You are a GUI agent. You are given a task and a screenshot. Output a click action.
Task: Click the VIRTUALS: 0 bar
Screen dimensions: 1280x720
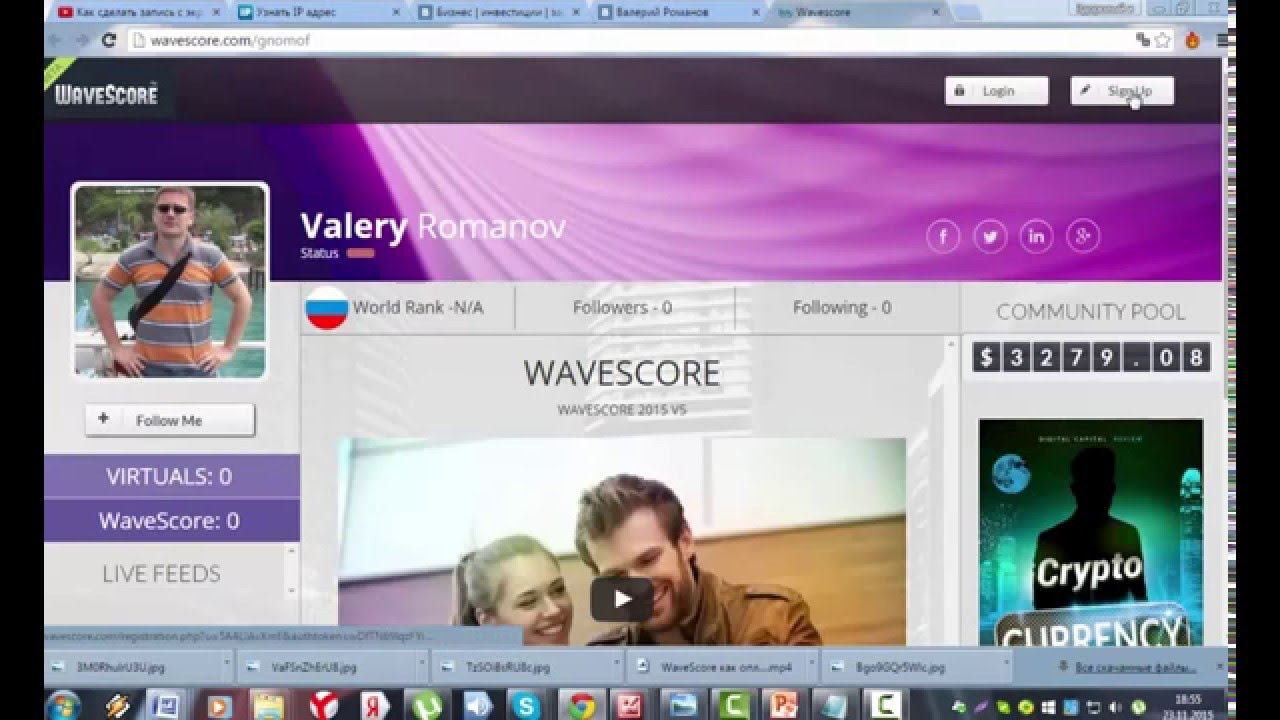click(x=170, y=477)
